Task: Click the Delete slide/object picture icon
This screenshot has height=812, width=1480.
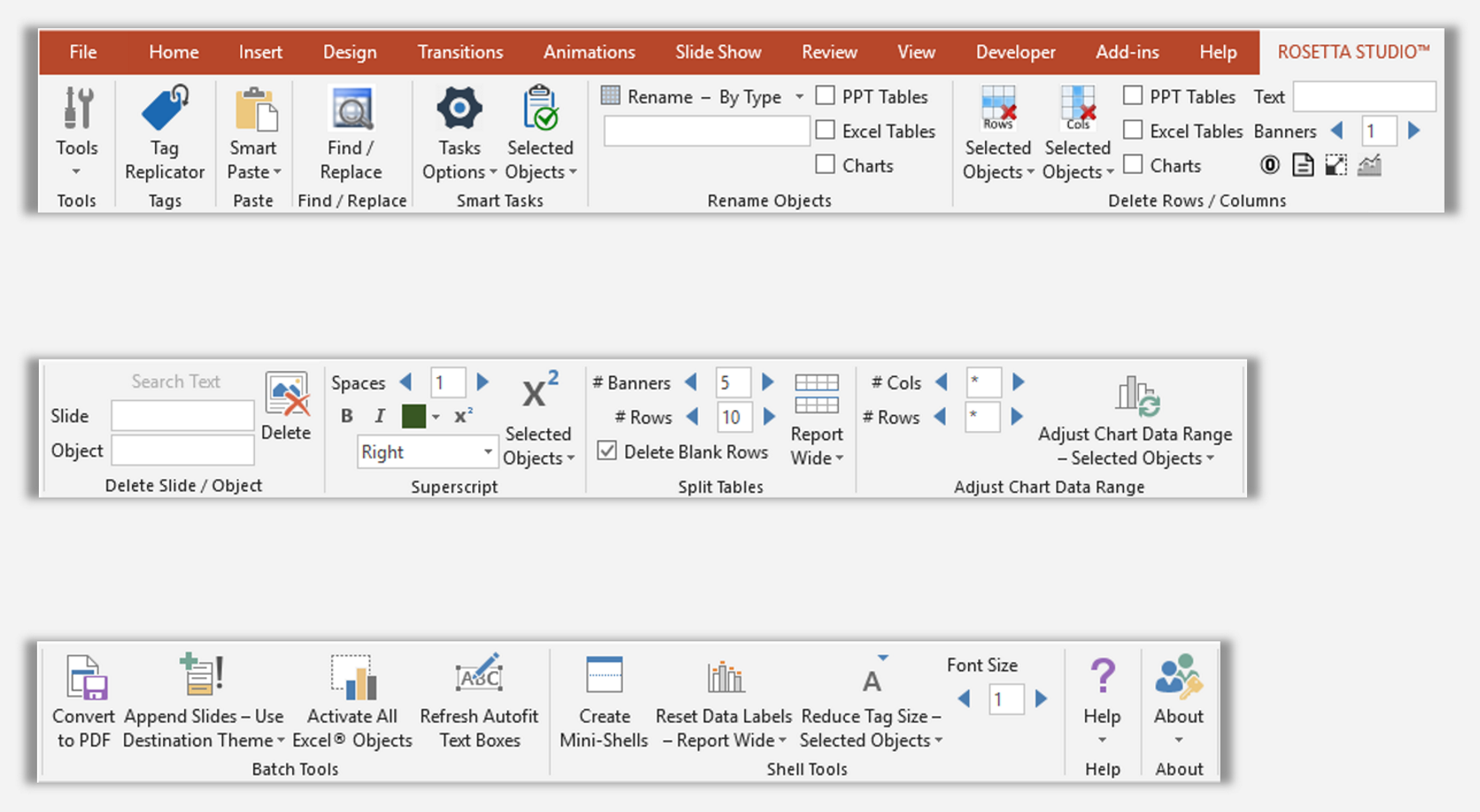Action: tap(287, 394)
